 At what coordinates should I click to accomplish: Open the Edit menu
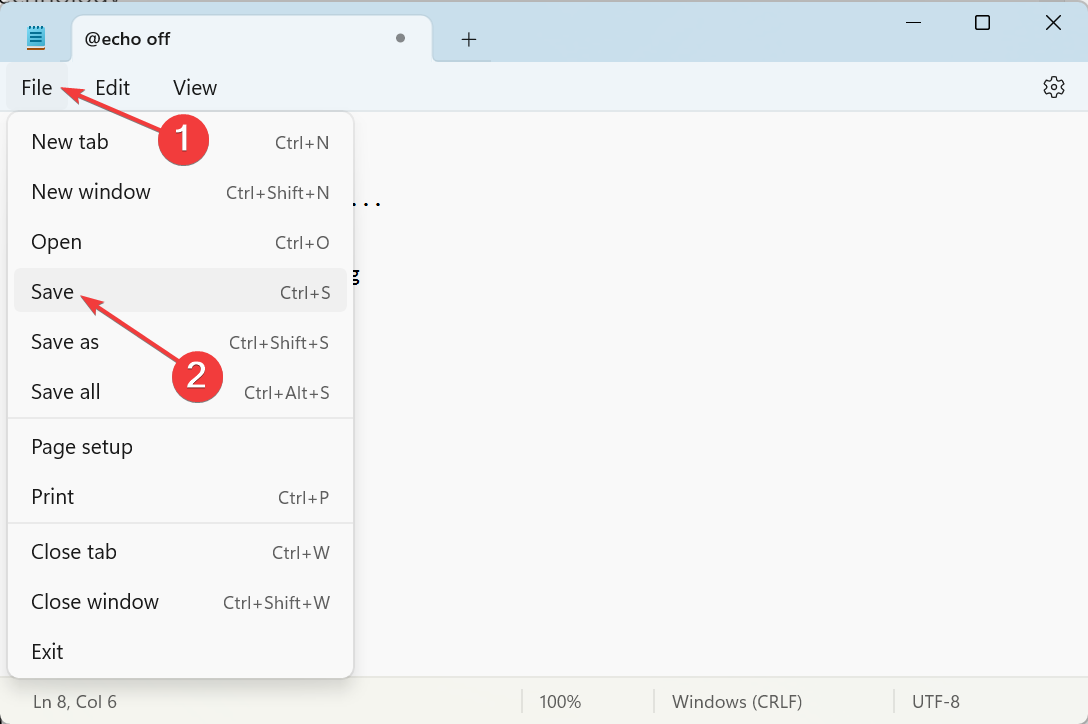coord(112,88)
